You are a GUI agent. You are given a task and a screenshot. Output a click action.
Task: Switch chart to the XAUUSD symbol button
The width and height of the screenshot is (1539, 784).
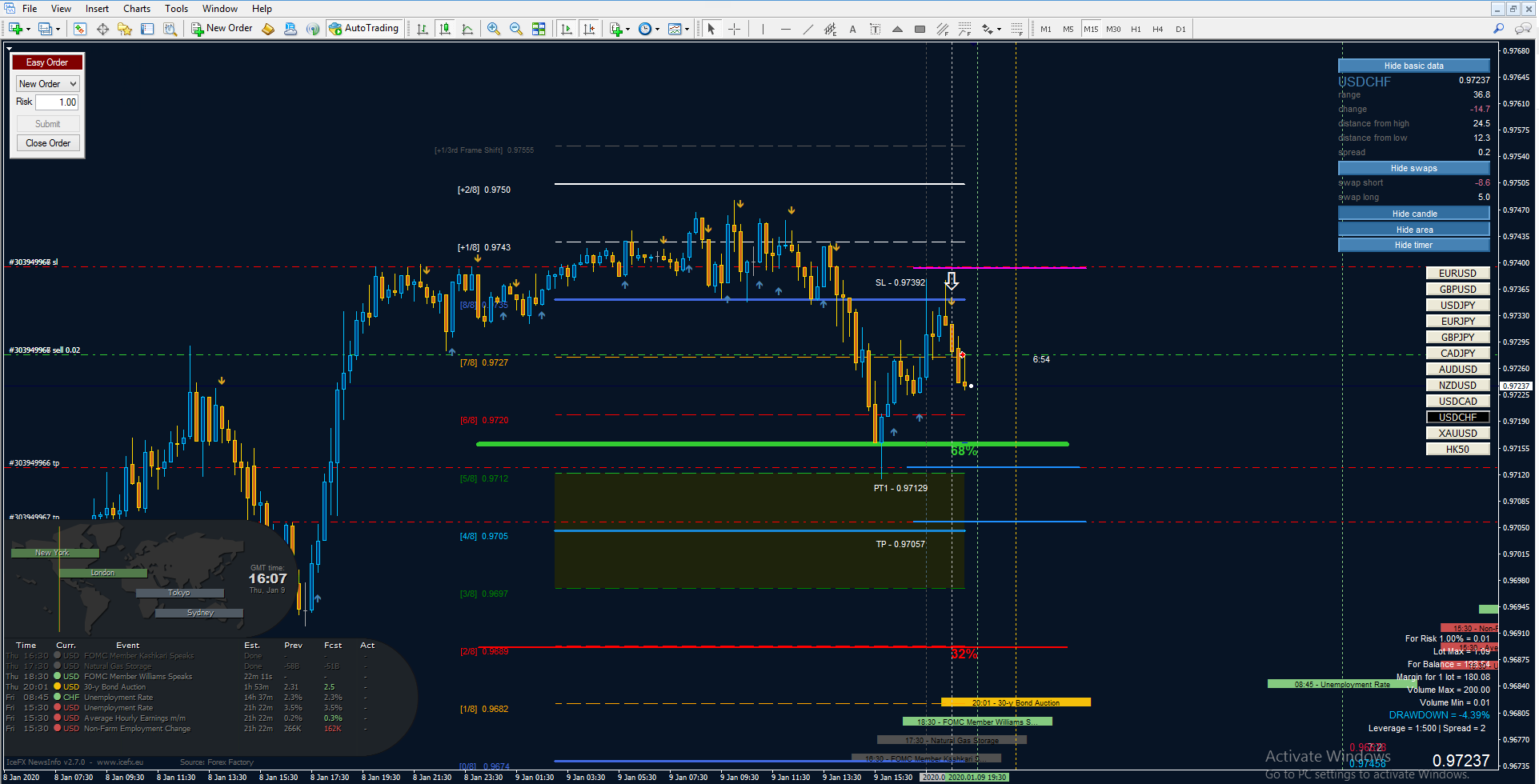tap(1457, 433)
